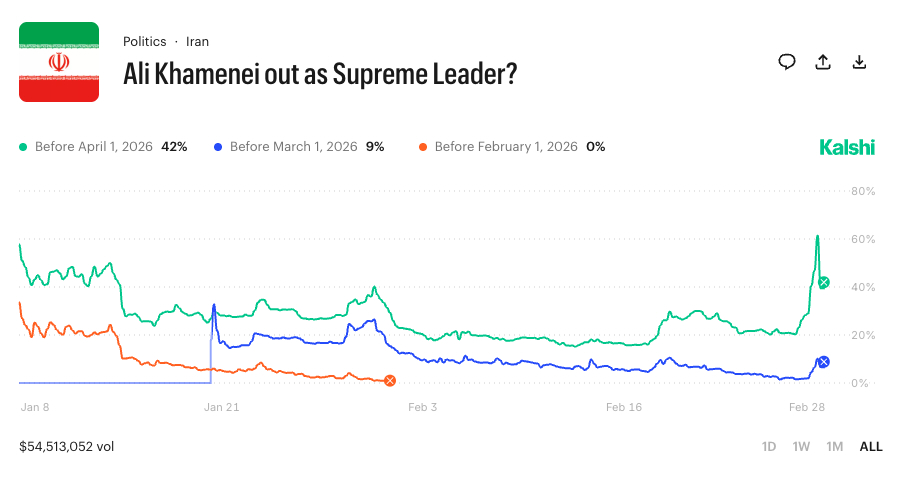Viewport: 907px width, 477px height.
Task: Switch chart to 1M range
Action: [x=834, y=446]
